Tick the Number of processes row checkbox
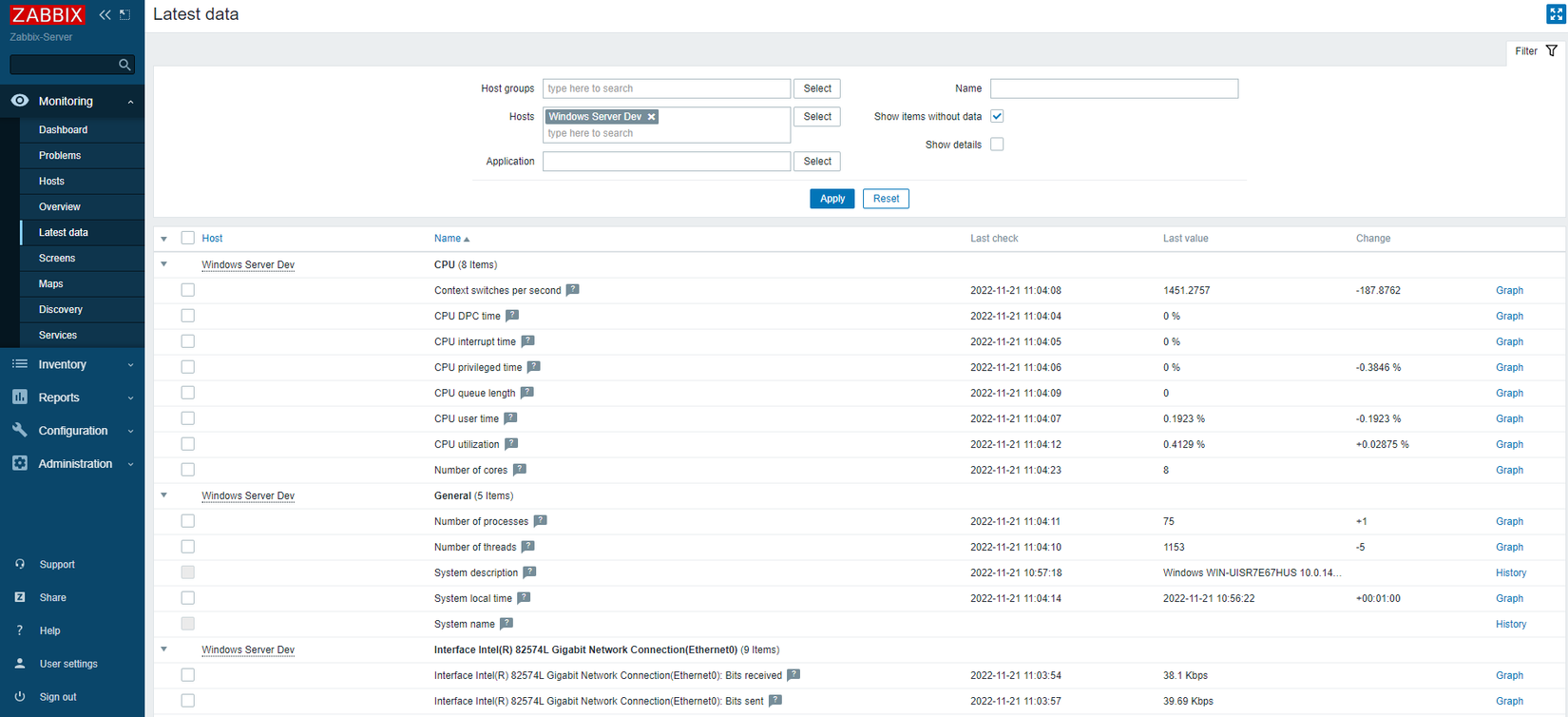 (x=188, y=521)
